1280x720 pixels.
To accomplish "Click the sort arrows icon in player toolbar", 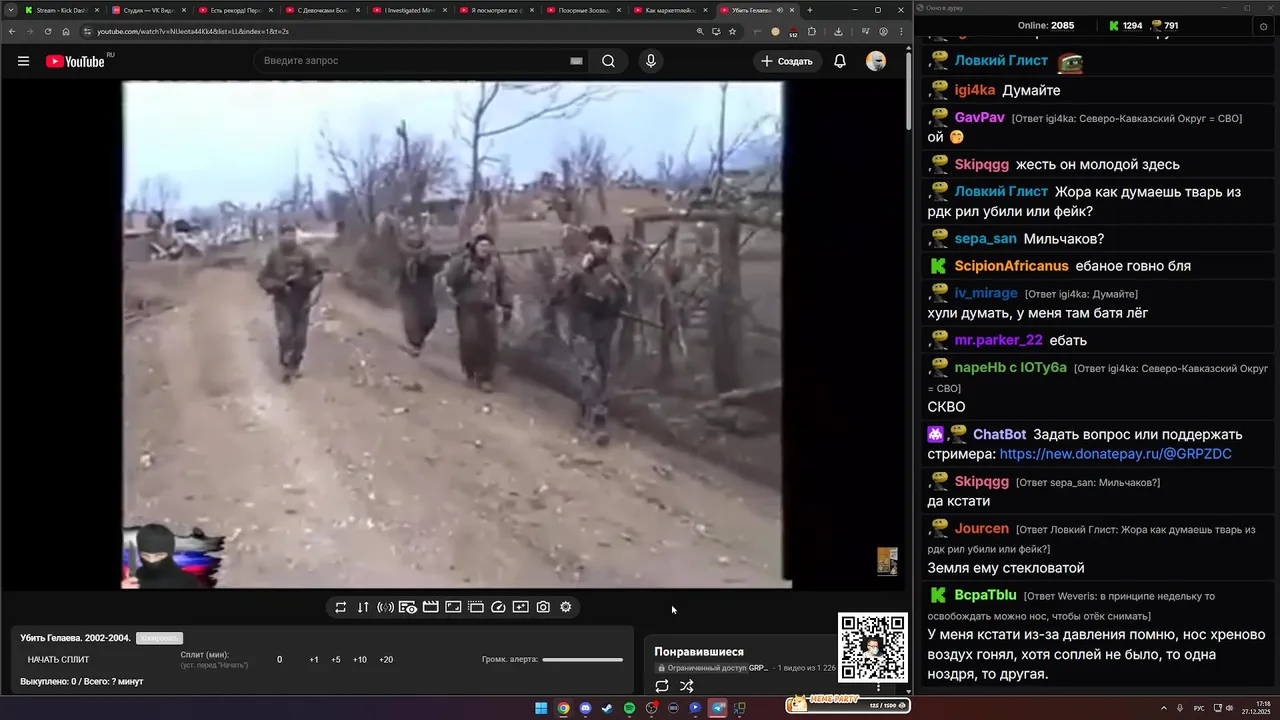I will [363, 607].
